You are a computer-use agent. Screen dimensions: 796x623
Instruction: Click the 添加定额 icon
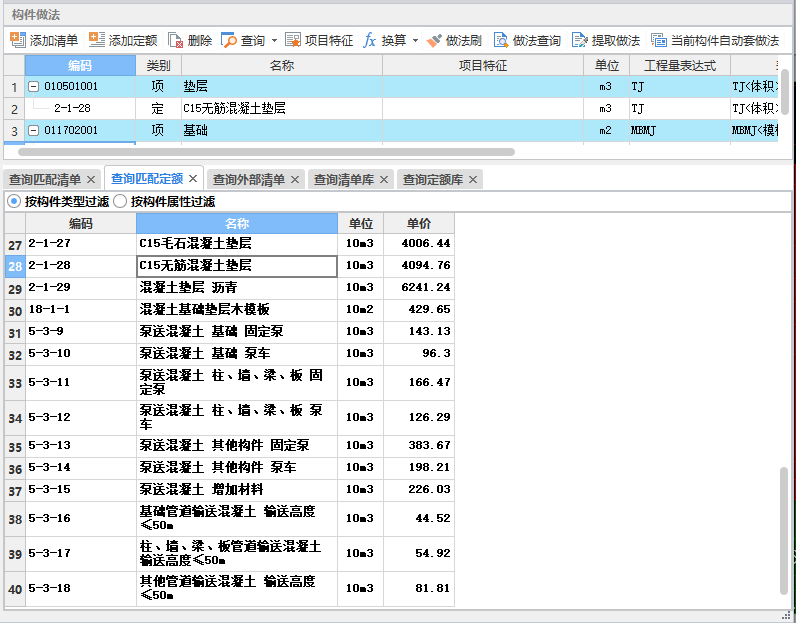[96, 40]
